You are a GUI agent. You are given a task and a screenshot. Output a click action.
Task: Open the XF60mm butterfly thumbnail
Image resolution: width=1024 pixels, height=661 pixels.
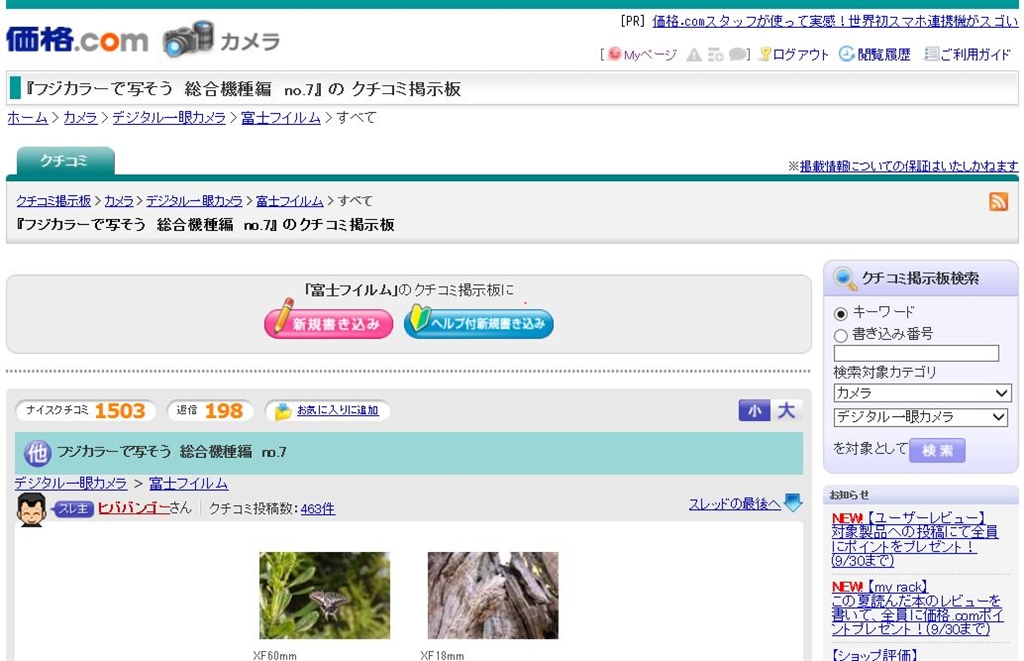click(x=325, y=596)
